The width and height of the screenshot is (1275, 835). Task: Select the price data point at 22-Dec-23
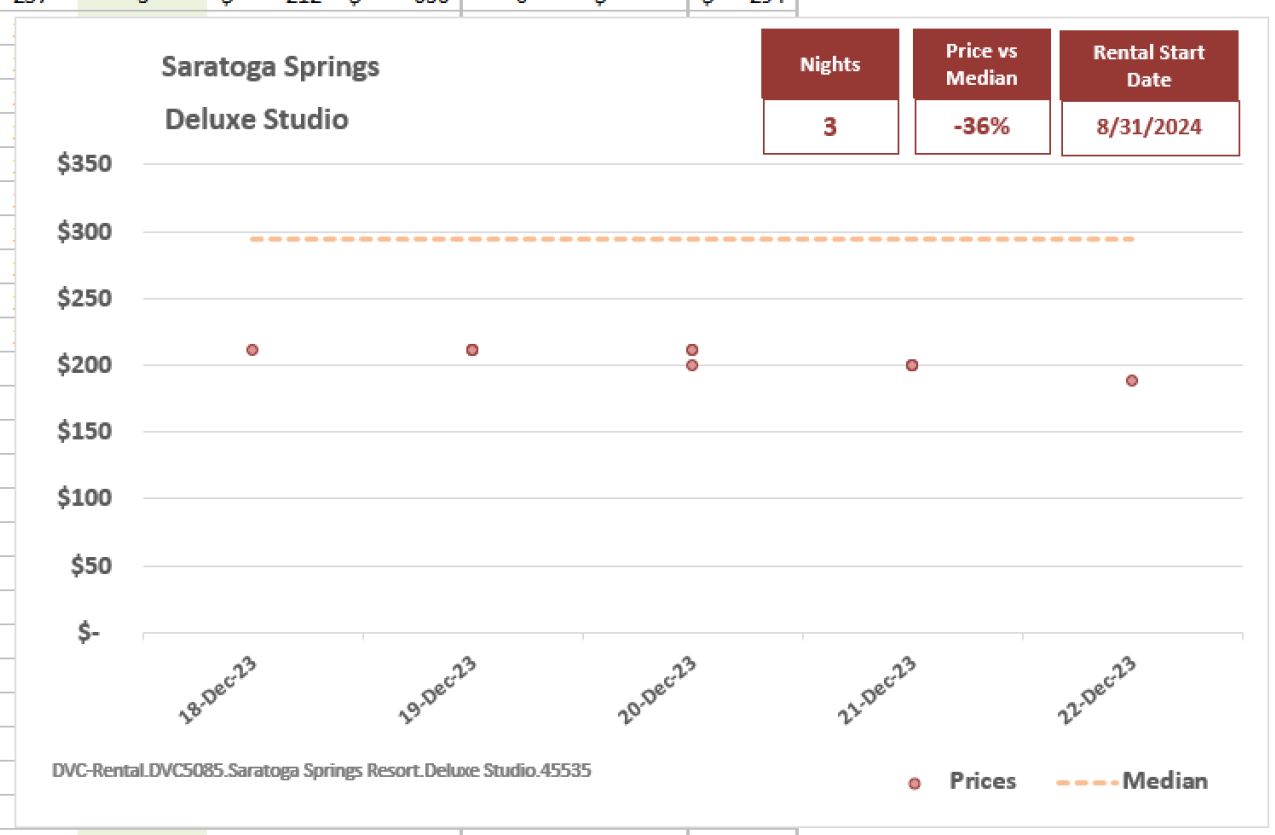(1132, 380)
